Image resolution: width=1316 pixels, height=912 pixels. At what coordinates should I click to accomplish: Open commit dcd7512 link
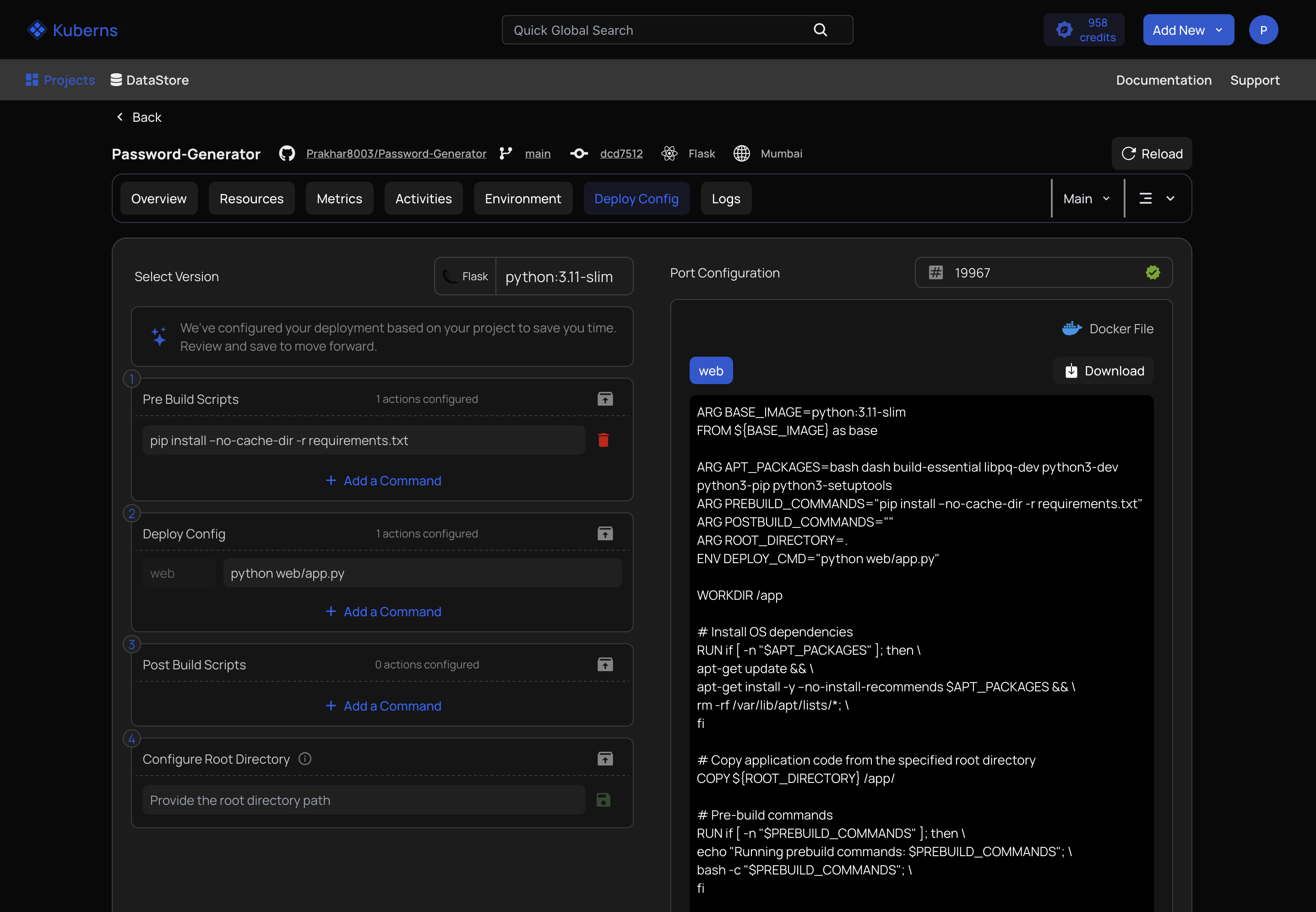point(621,153)
